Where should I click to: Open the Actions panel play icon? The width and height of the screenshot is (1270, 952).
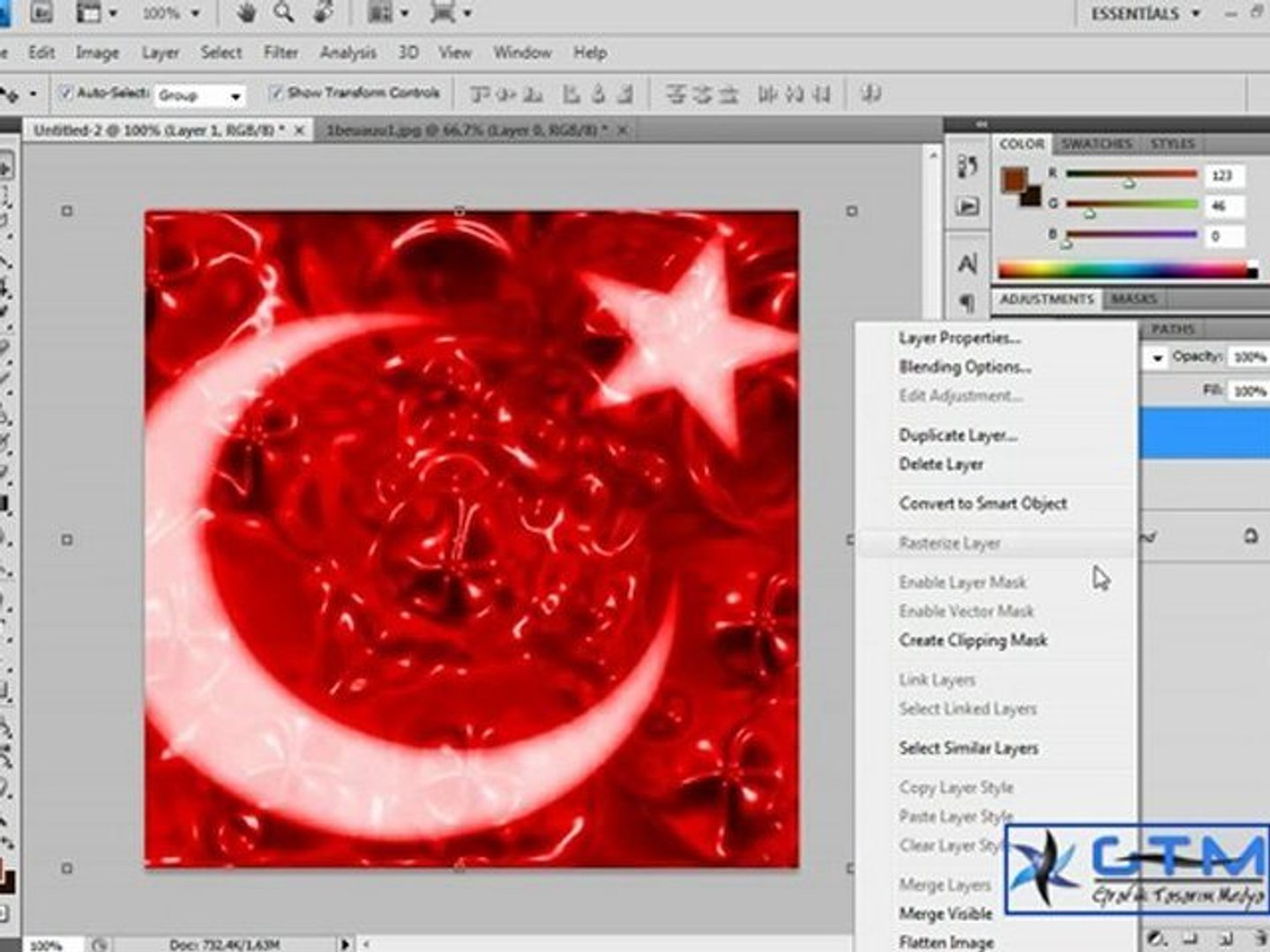(967, 206)
